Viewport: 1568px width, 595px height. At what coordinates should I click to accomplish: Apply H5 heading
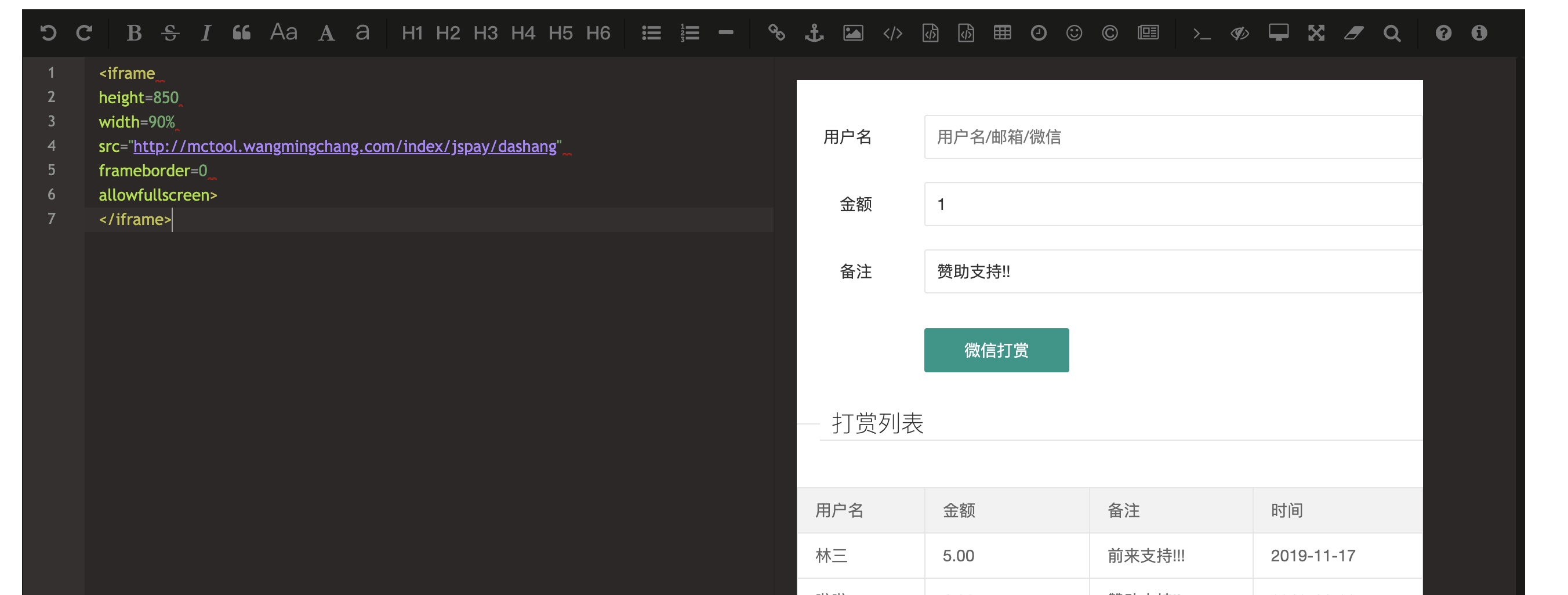point(561,33)
